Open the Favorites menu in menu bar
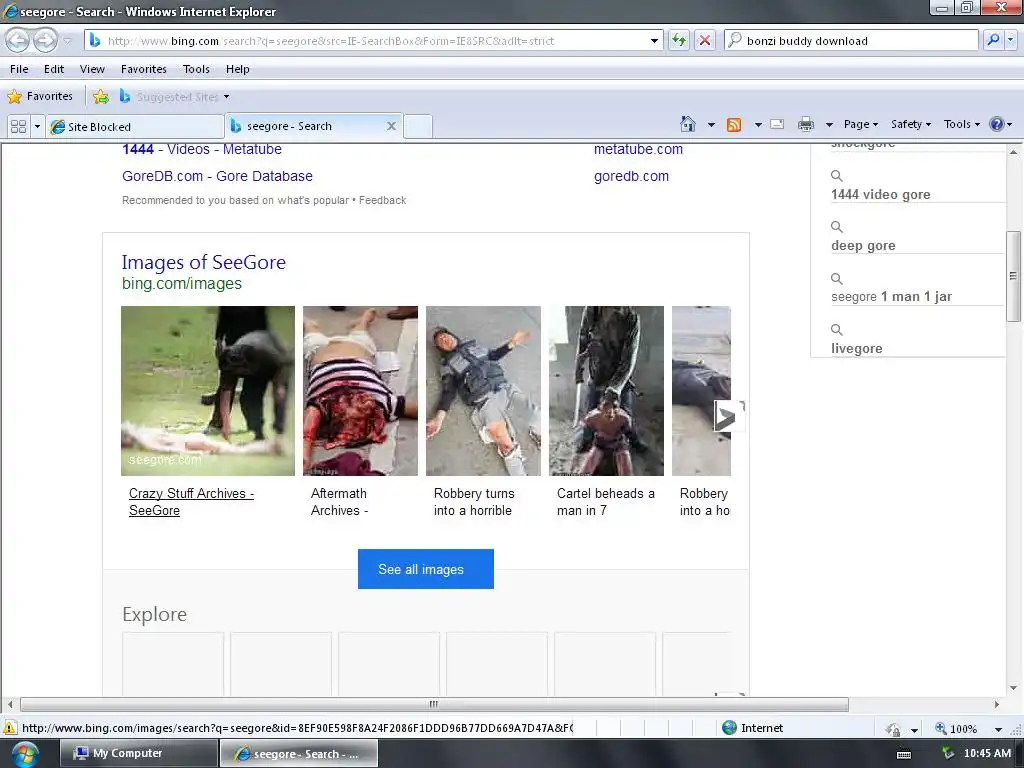The width and height of the screenshot is (1024, 768). [x=144, y=69]
